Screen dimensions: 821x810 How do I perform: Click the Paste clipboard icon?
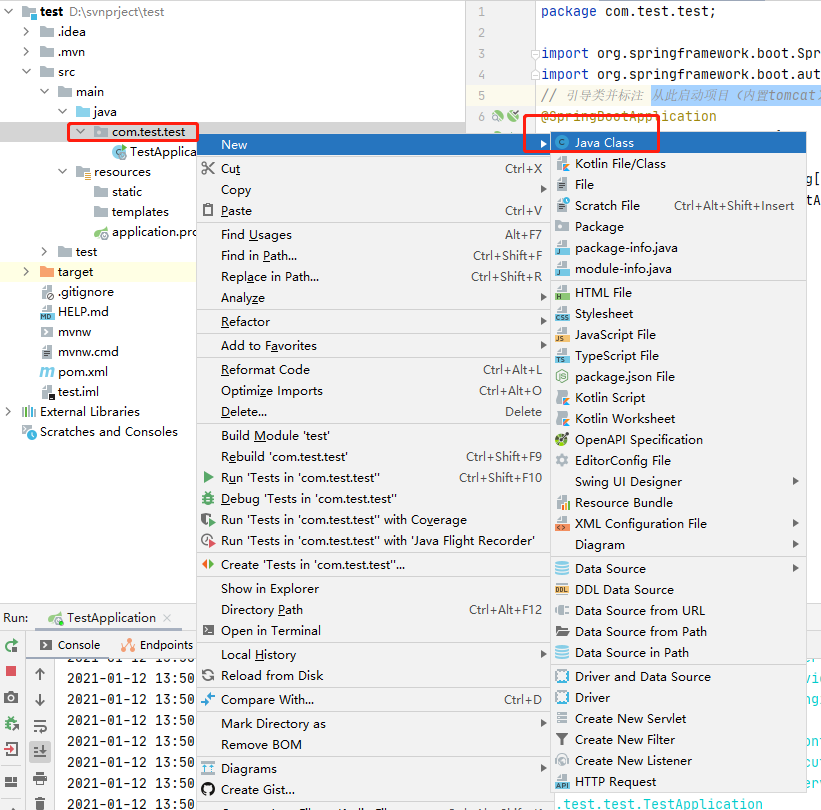click(208, 210)
